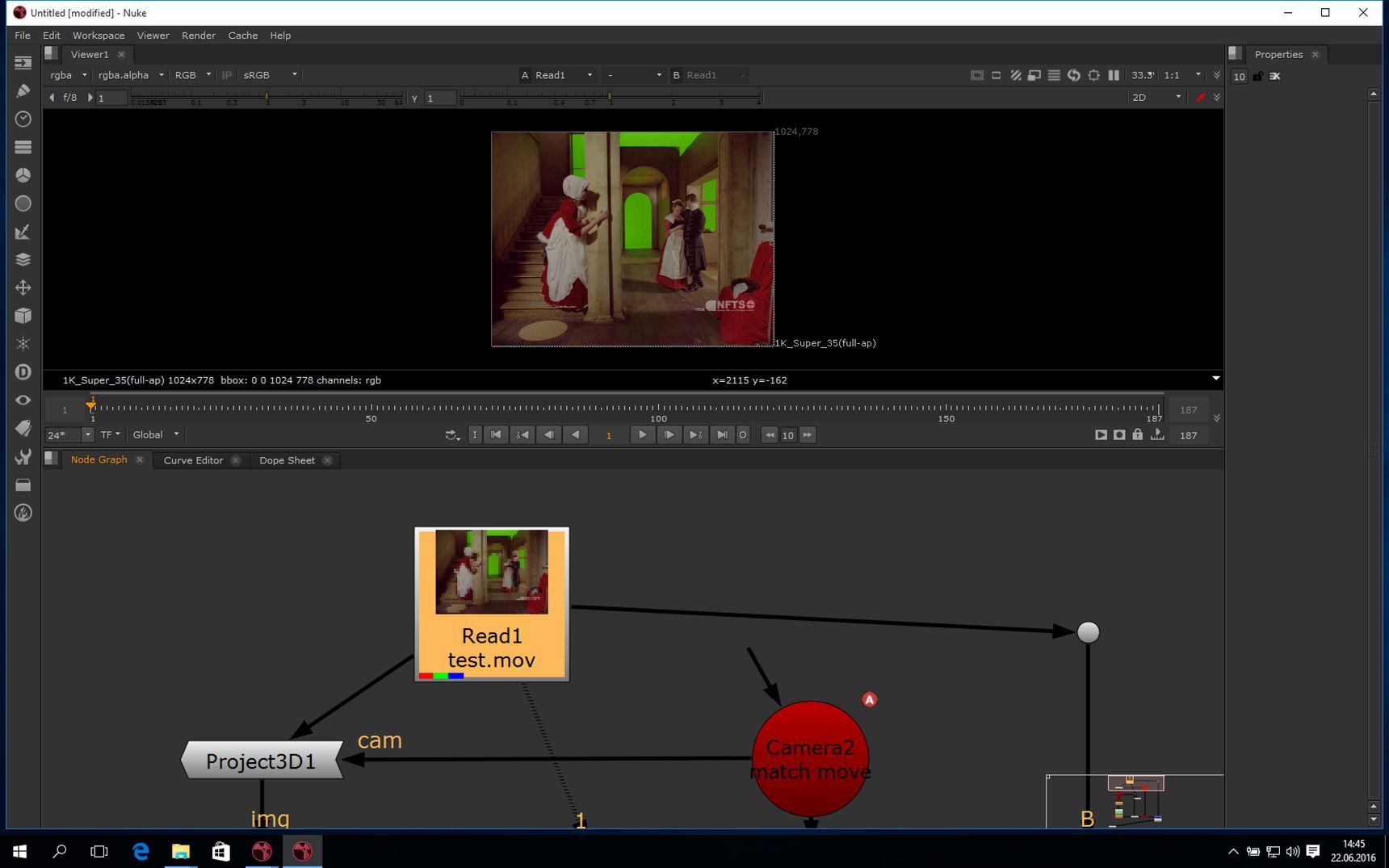Image resolution: width=1389 pixels, height=868 pixels.
Task: Open the Time nodes menu (clock icon)
Action: pos(23,119)
